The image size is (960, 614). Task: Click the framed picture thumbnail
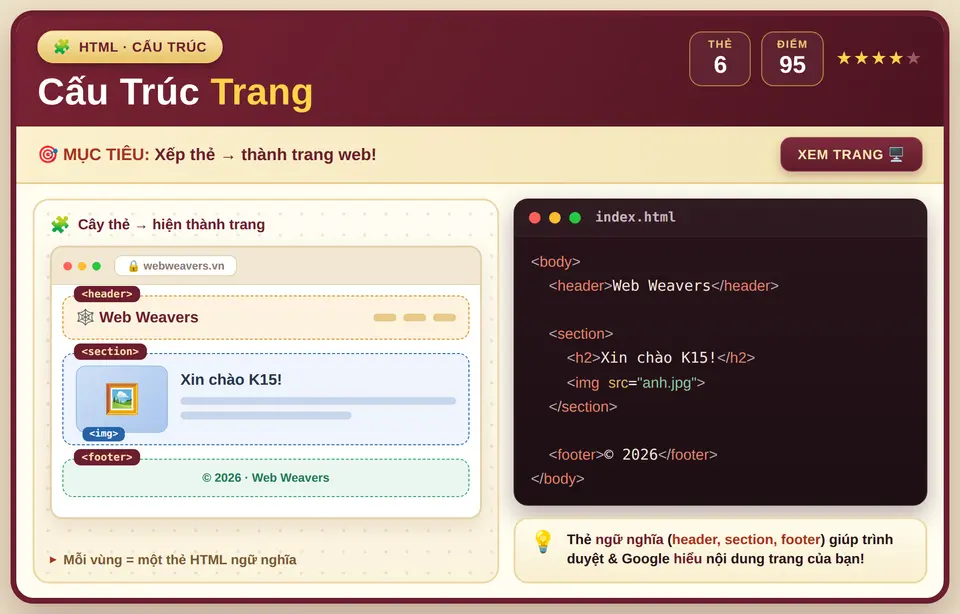coord(122,399)
